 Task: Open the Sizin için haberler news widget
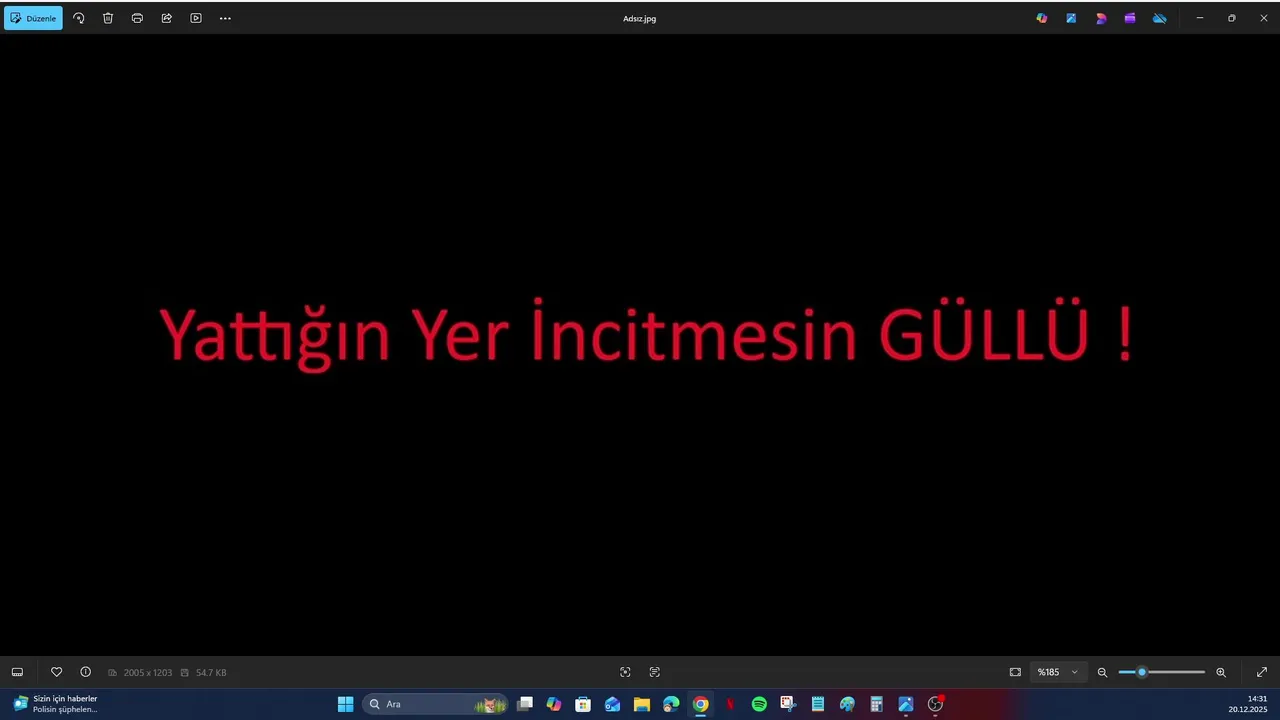[55, 704]
